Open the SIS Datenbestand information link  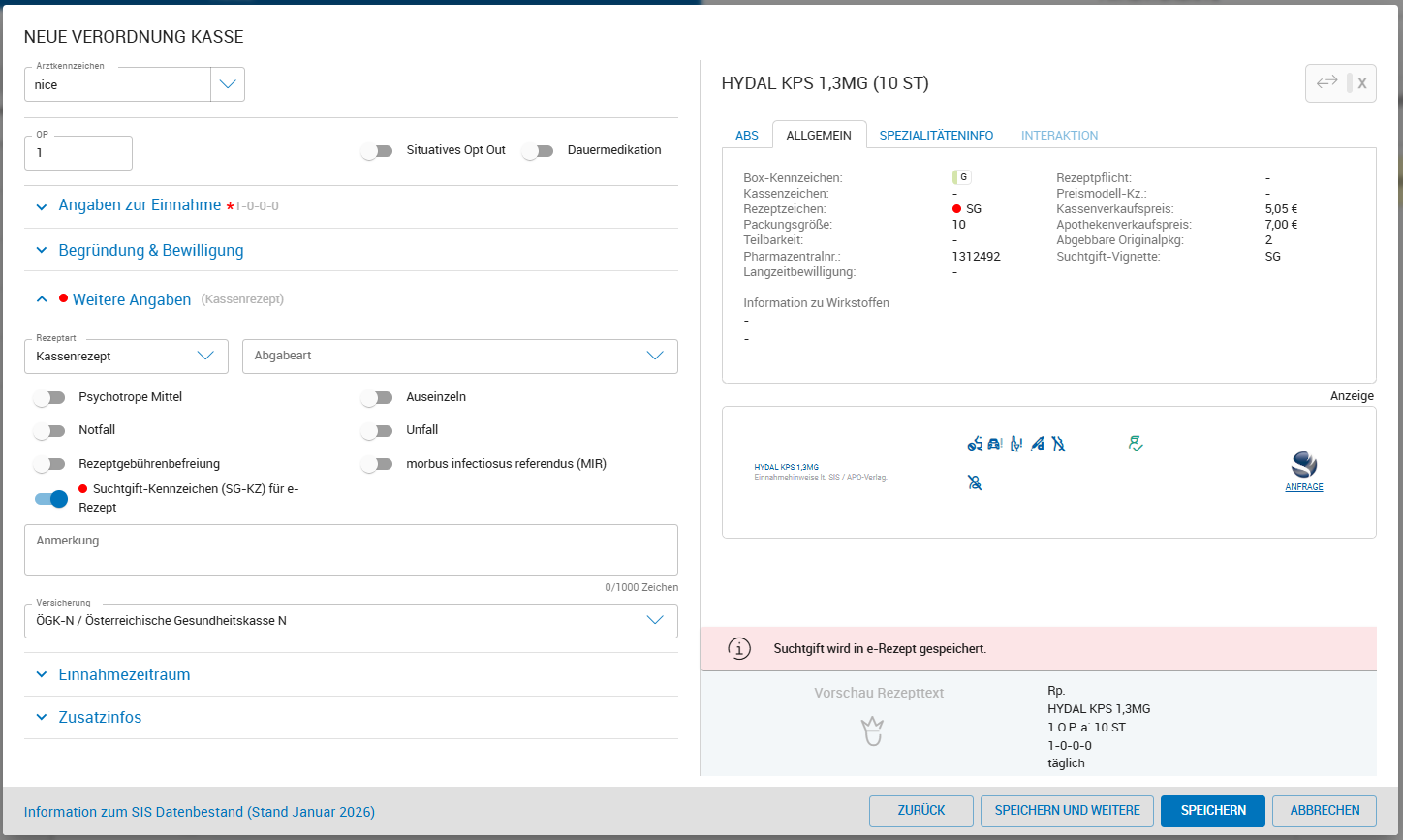point(200,812)
